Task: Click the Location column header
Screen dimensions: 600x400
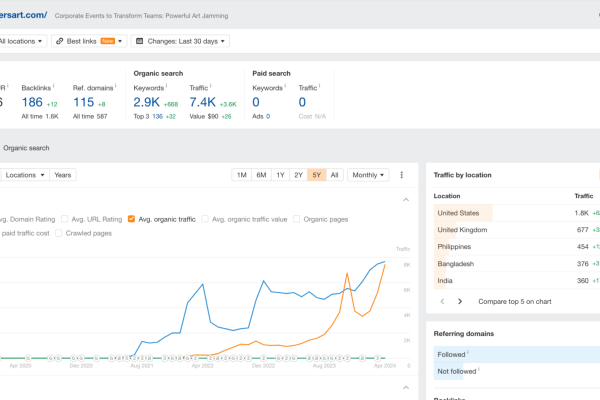Action: [x=447, y=196]
